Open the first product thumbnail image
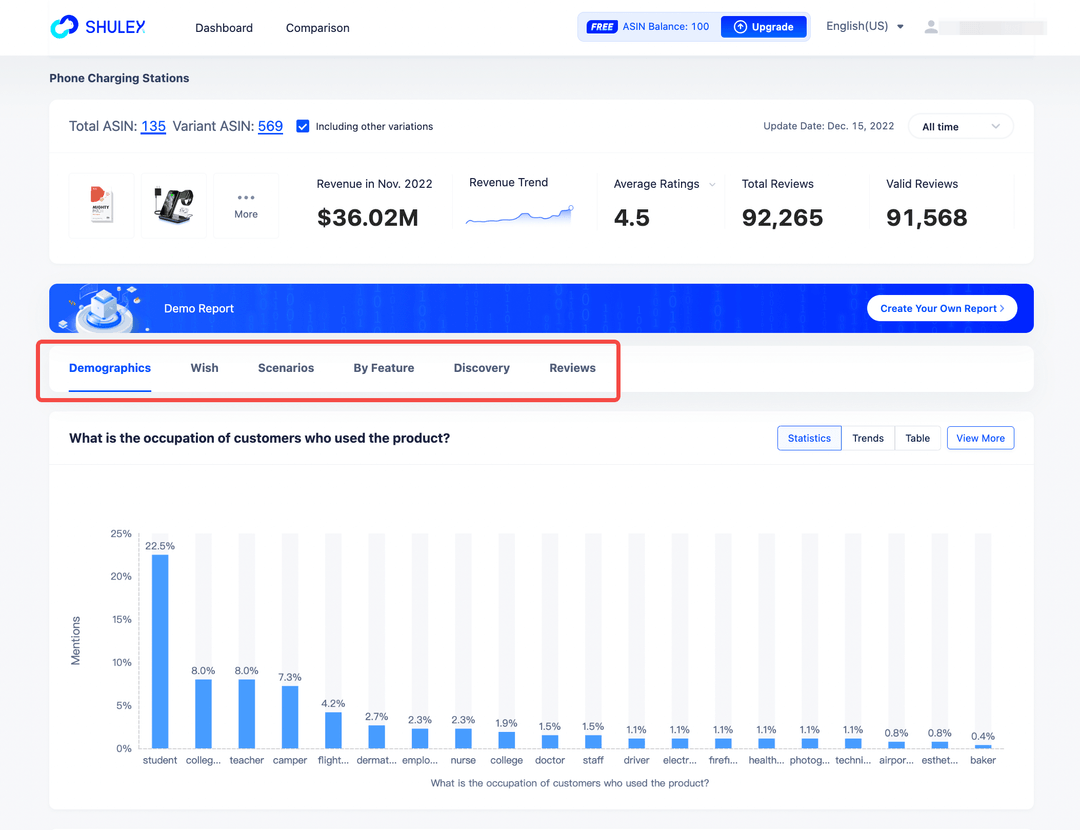The height and width of the screenshot is (830, 1080). 101,205
